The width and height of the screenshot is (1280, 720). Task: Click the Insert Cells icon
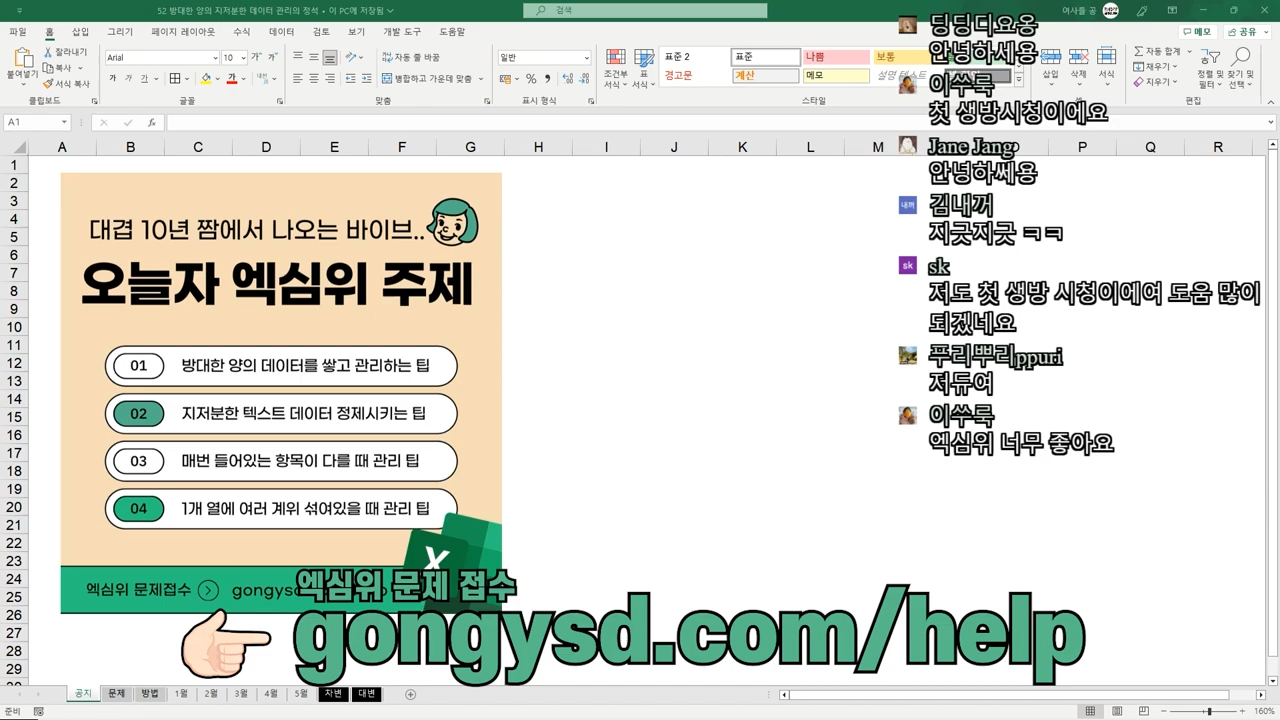(1050, 56)
